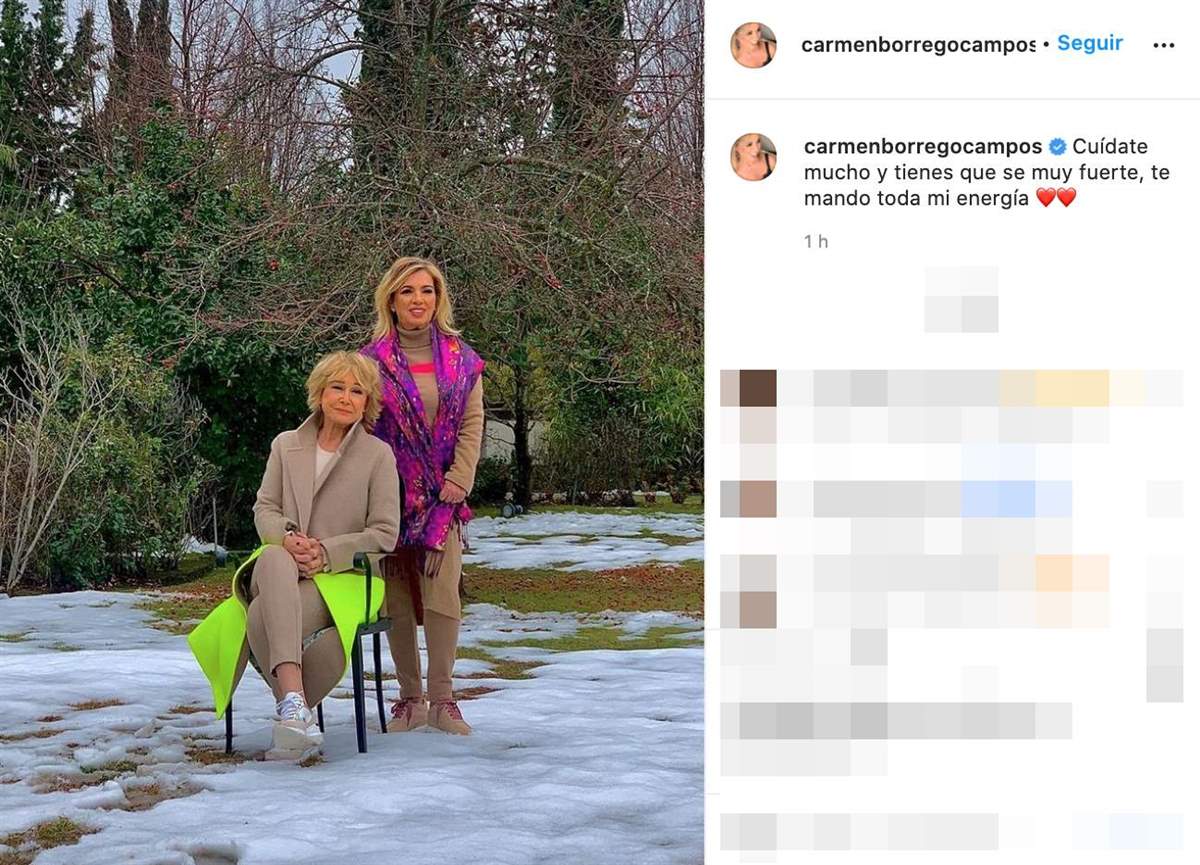Open carmenborregocampos profile from the header username
The width and height of the screenshot is (1200, 865).
pos(918,45)
